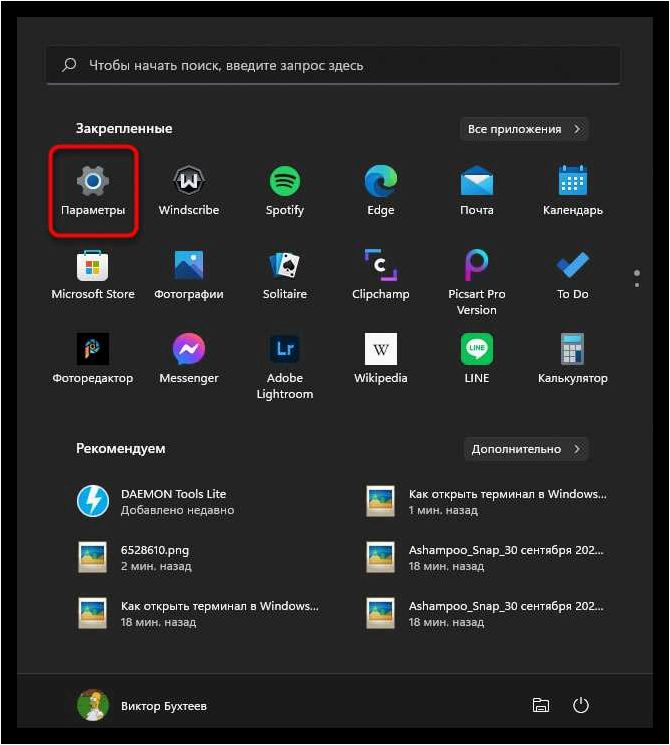The height and width of the screenshot is (745, 670).
Task: Click thumbnail icon of 6528610.png
Action: 92,557
